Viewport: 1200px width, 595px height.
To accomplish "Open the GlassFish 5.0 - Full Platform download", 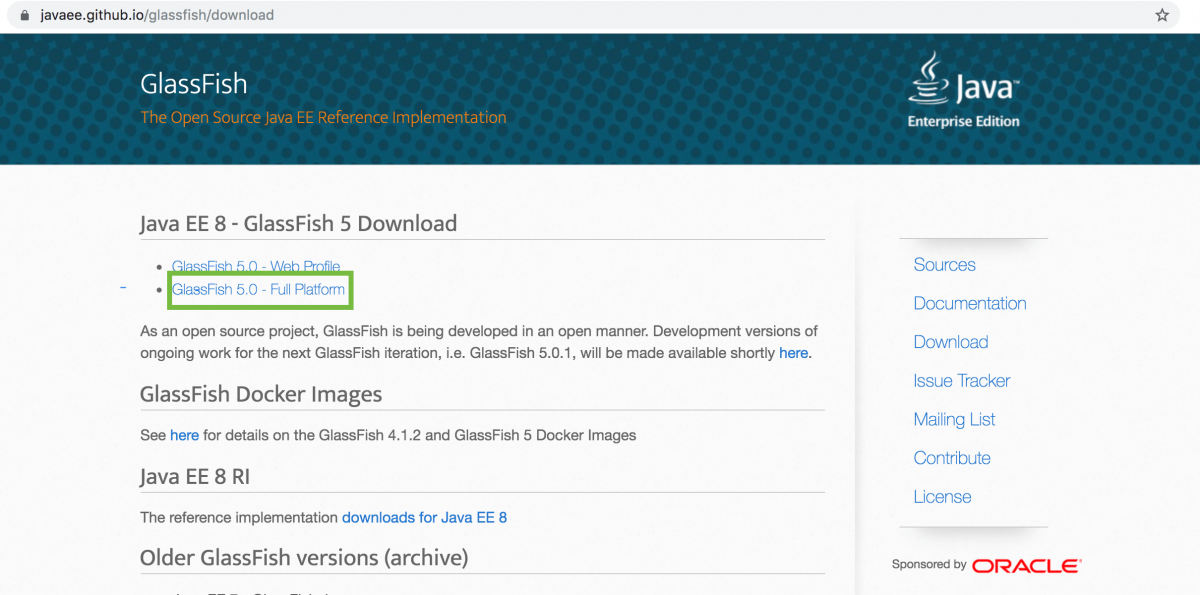I will pyautogui.click(x=259, y=289).
